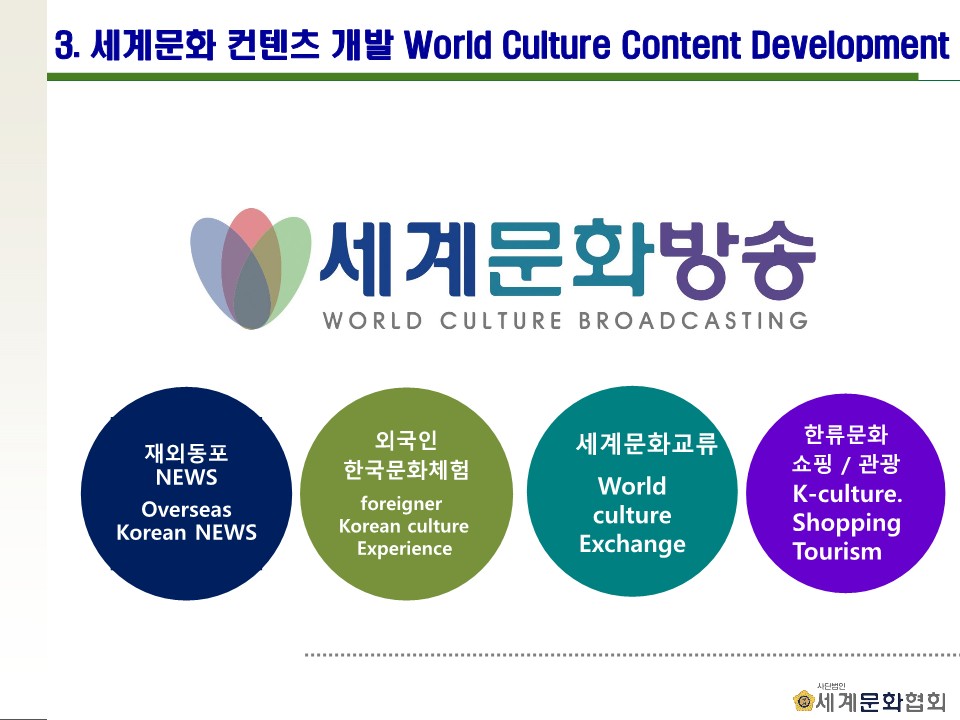960x720 pixels.
Task: Click the '세계문화교류' heading
Action: coord(647,443)
